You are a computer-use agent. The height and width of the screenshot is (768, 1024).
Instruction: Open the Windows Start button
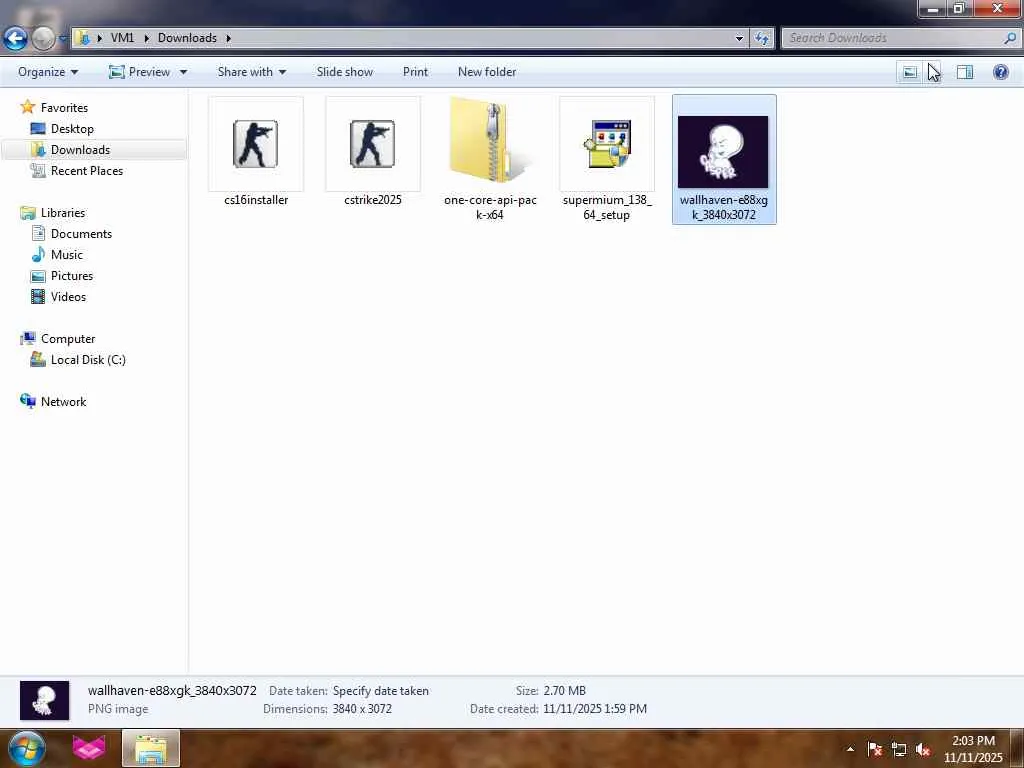27,748
